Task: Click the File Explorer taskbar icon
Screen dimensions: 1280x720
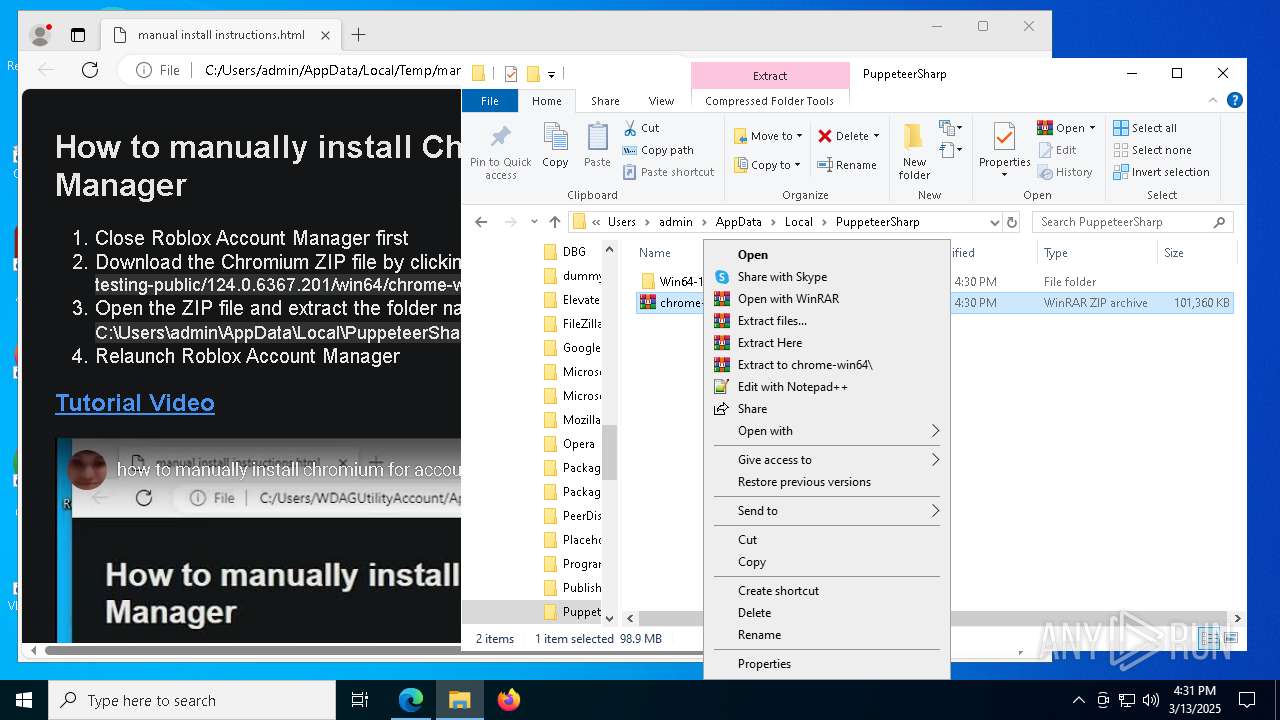Action: tap(460, 700)
